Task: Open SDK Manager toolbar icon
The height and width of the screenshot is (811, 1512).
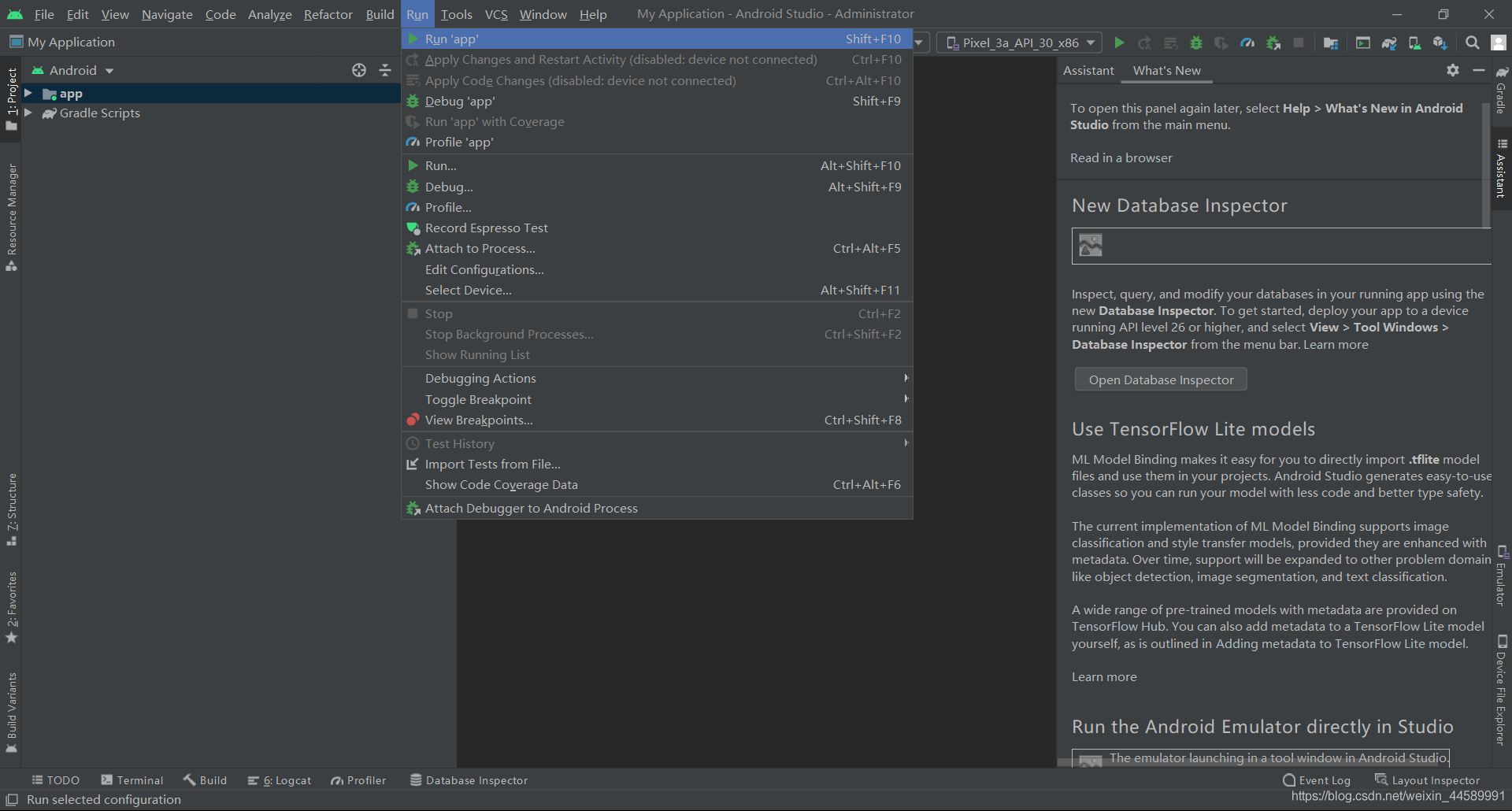Action: coord(1440,43)
